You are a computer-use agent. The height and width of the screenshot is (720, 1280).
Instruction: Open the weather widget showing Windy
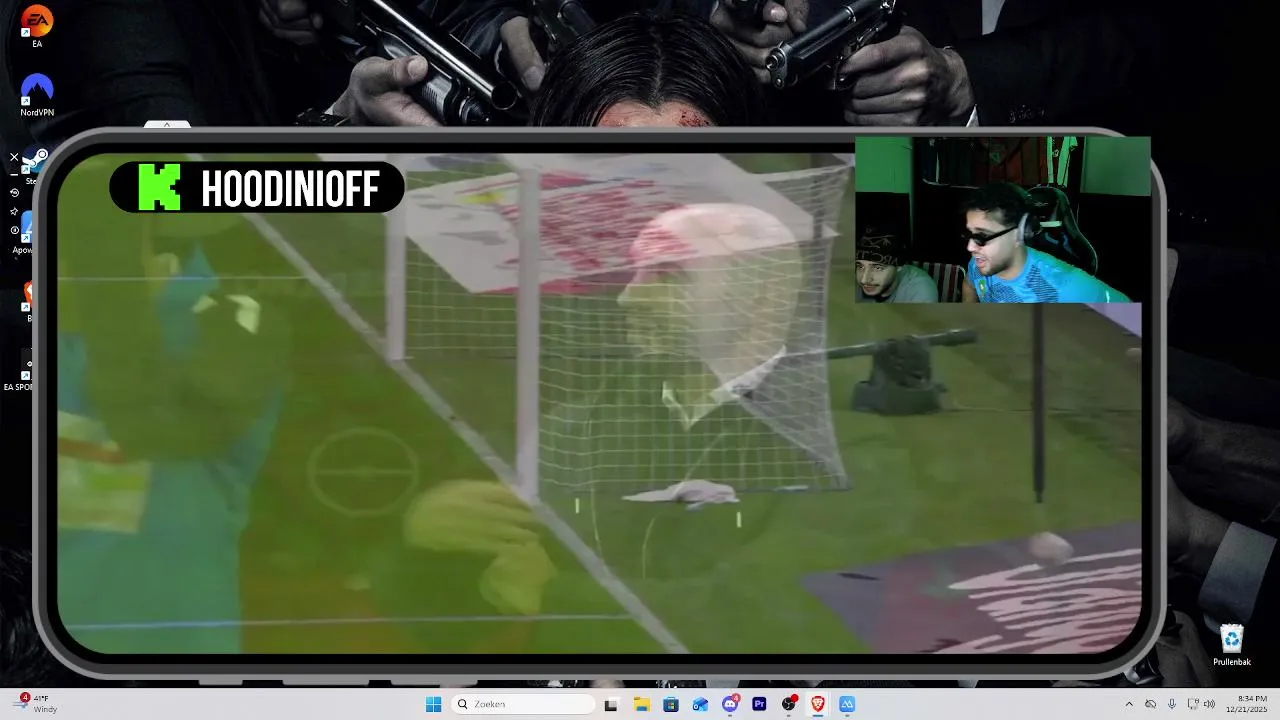click(x=36, y=703)
